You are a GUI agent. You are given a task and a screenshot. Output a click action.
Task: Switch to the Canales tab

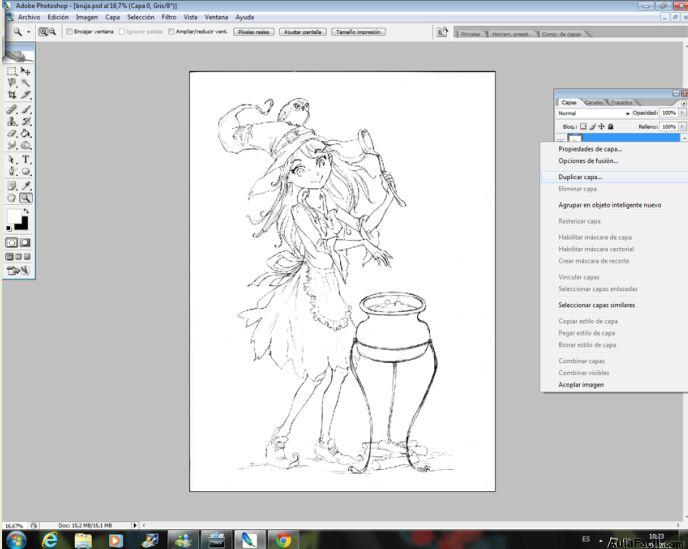click(594, 102)
